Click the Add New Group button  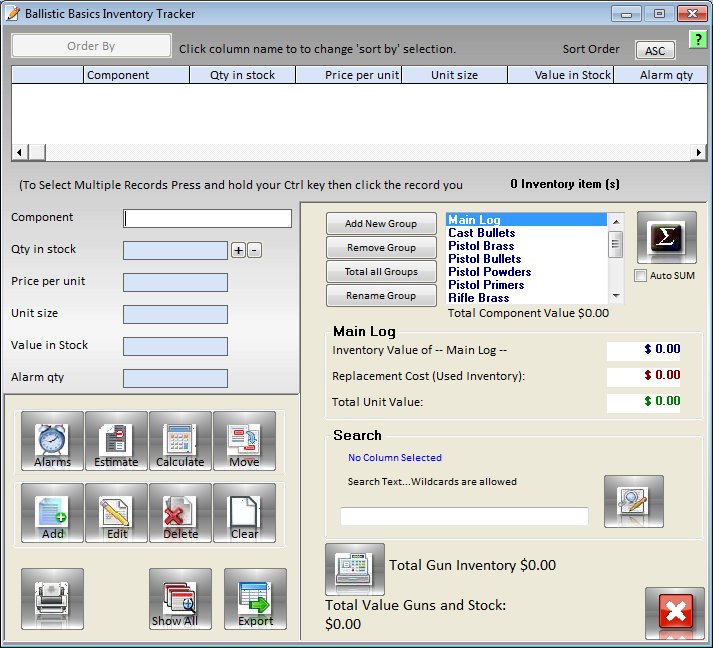point(382,224)
